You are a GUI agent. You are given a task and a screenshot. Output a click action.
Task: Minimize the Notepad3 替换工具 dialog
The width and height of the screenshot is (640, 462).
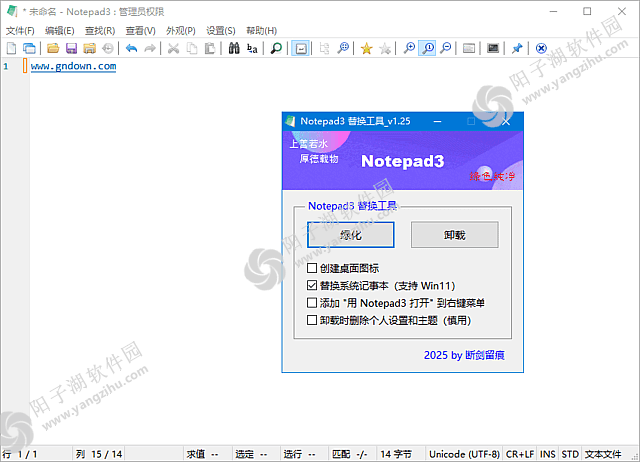coord(438,122)
